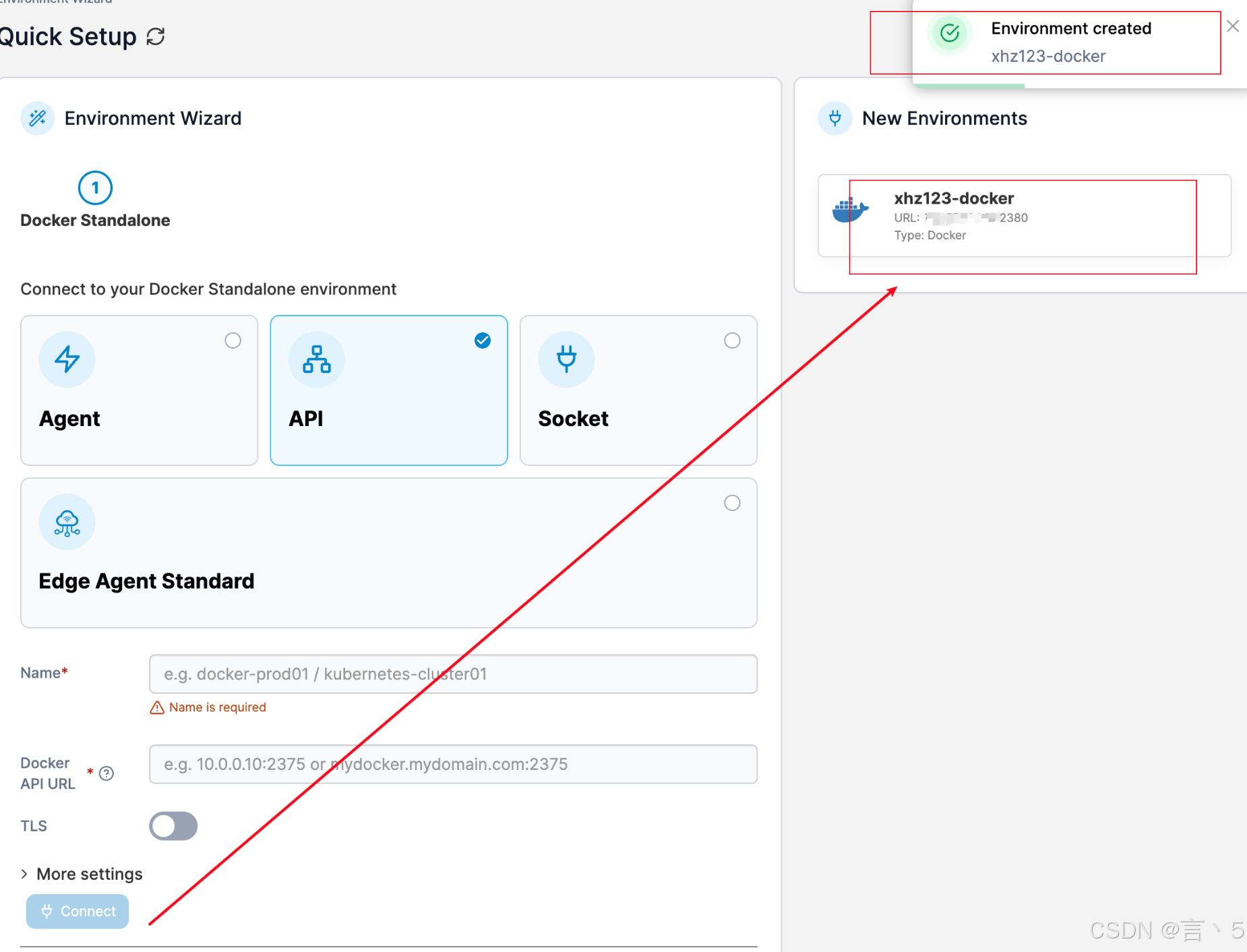Select the Agent radio button
The width and height of the screenshot is (1247, 952).
pos(233,340)
